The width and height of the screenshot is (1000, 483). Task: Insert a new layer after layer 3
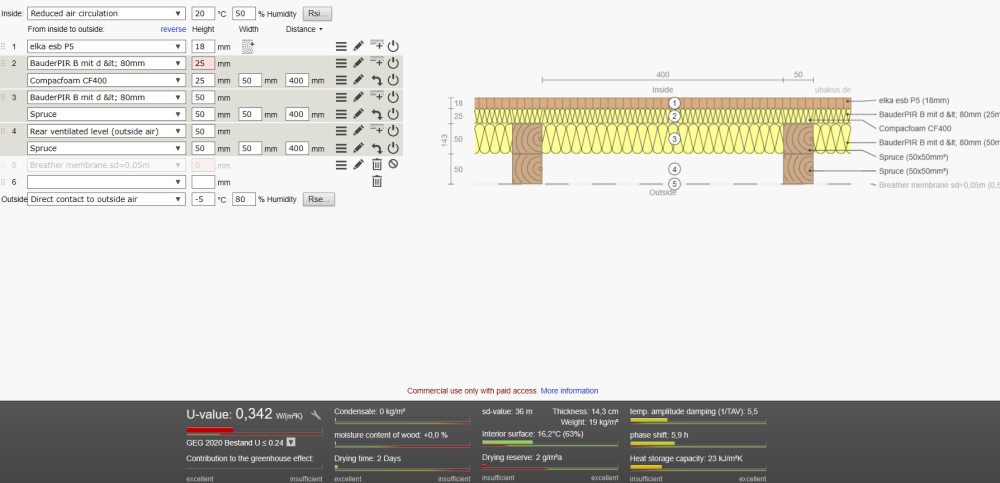tap(377, 96)
